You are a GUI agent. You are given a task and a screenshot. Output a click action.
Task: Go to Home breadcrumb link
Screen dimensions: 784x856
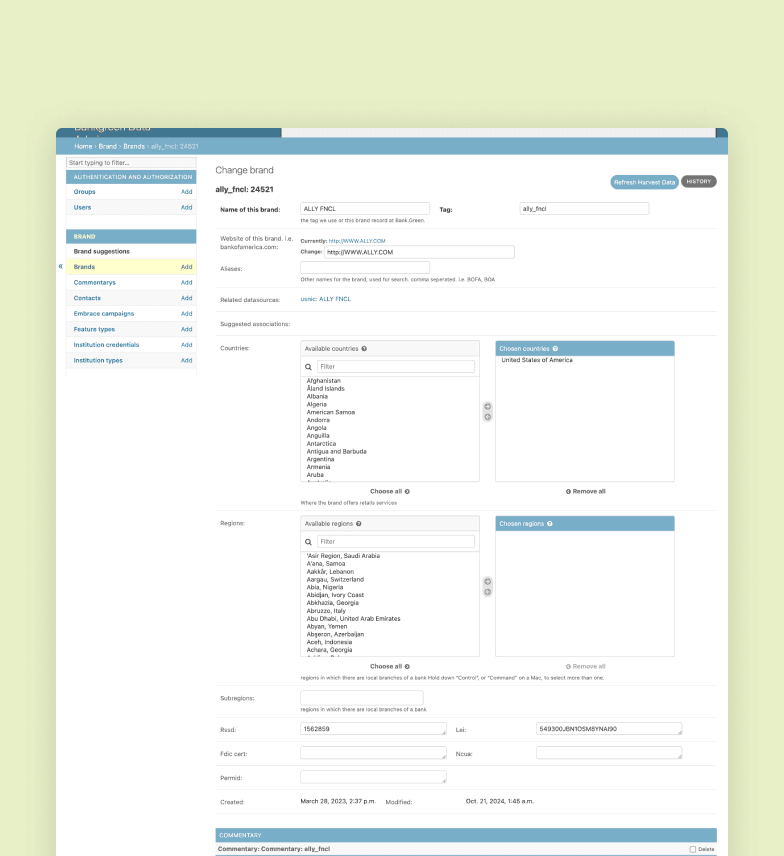point(83,146)
